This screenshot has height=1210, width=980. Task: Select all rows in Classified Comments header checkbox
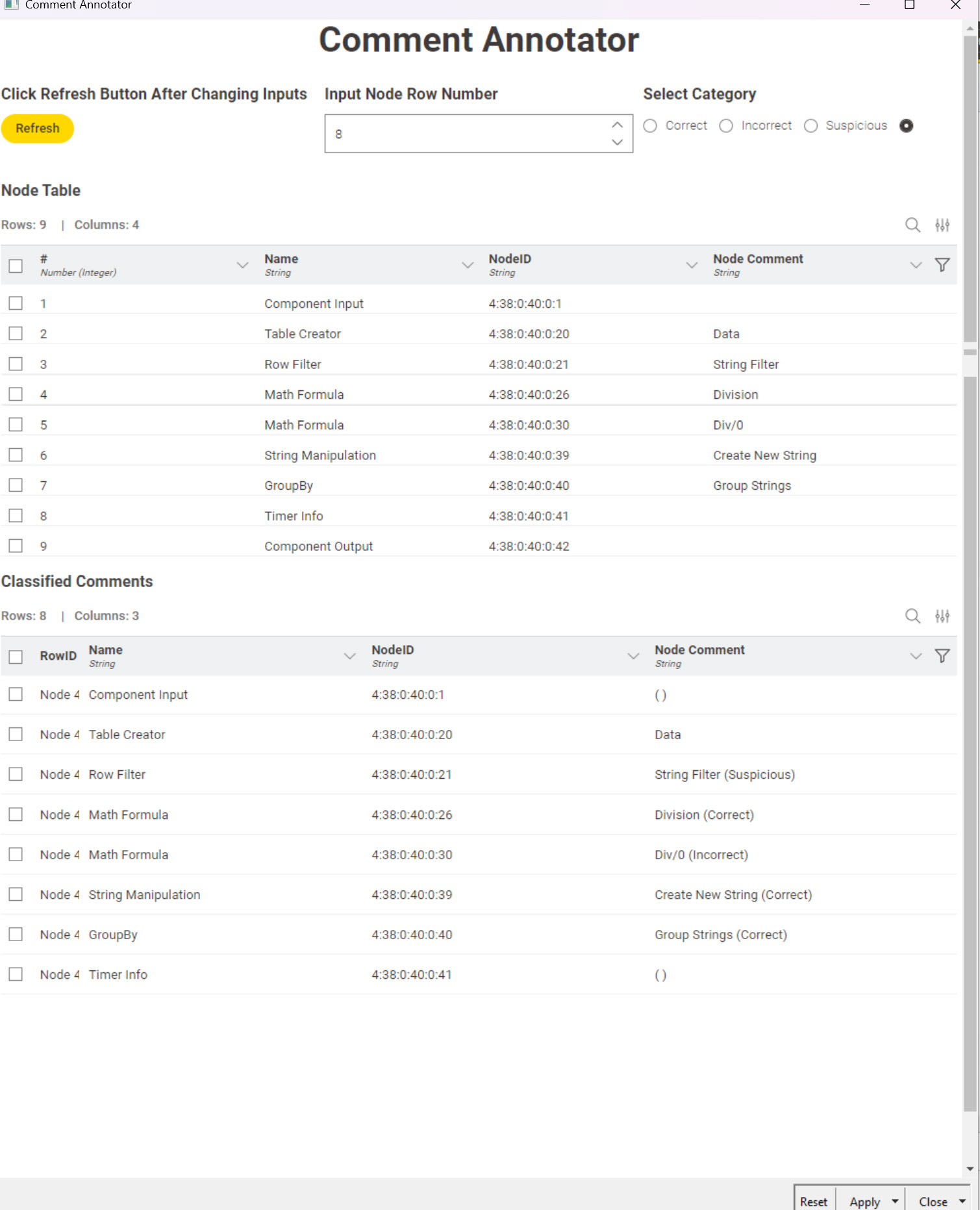pyautogui.click(x=16, y=657)
